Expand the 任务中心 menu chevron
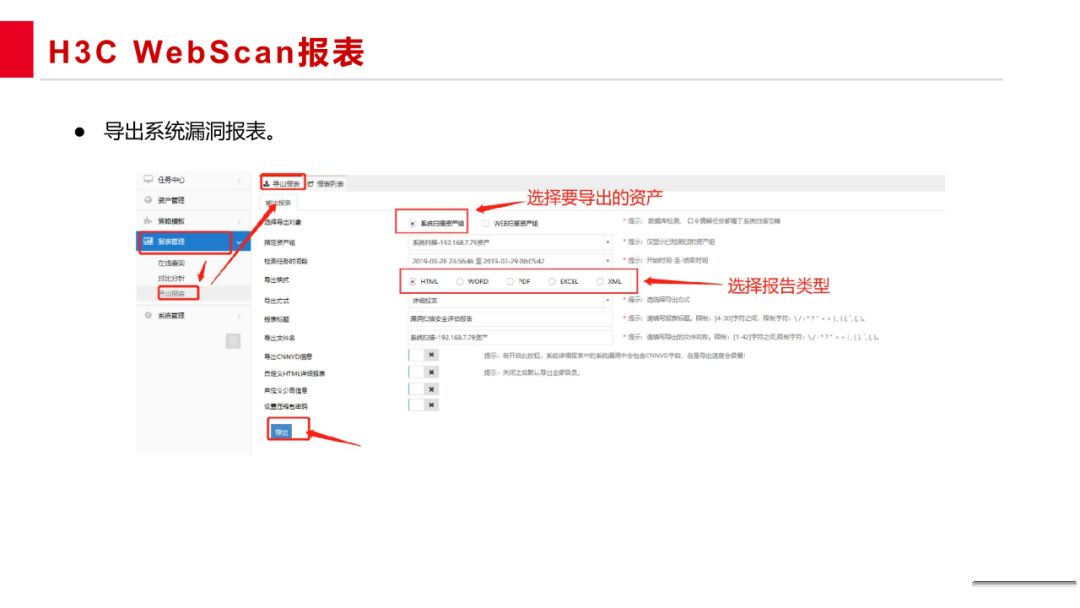Image resolution: width=1080 pixels, height=608 pixels. [240, 180]
